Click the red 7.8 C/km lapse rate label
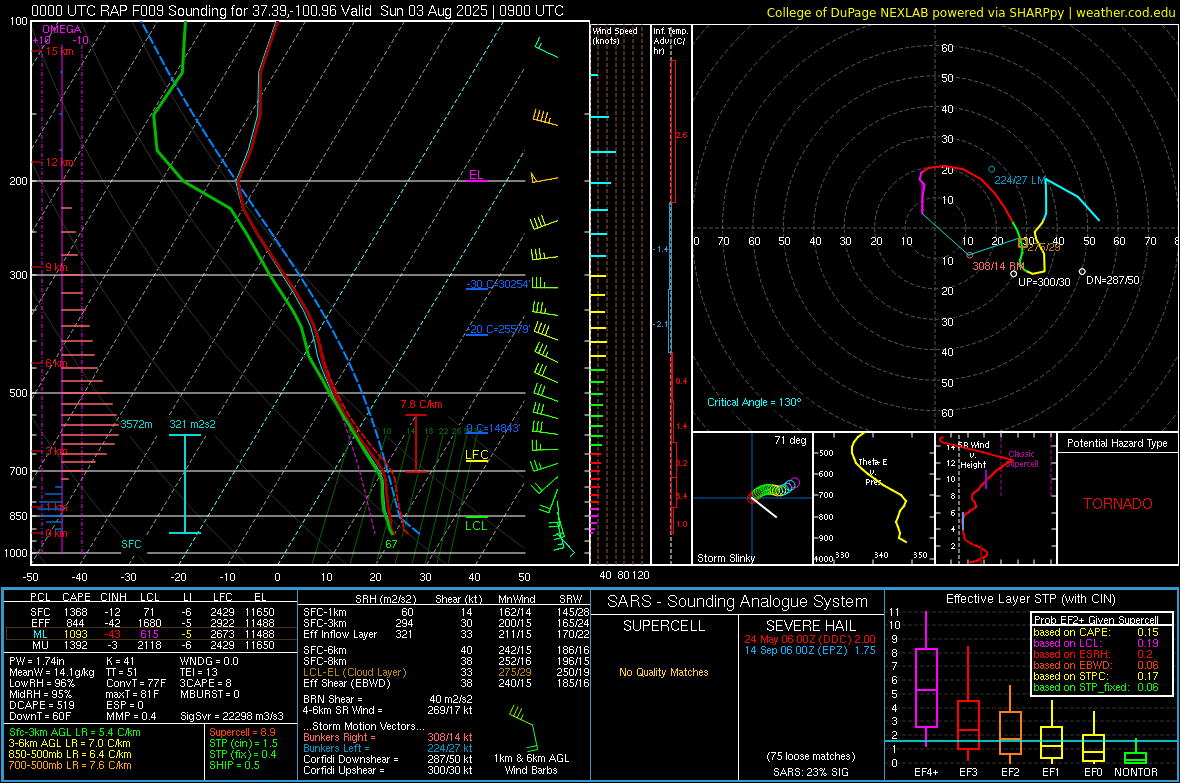1180x783 pixels. pos(421,404)
